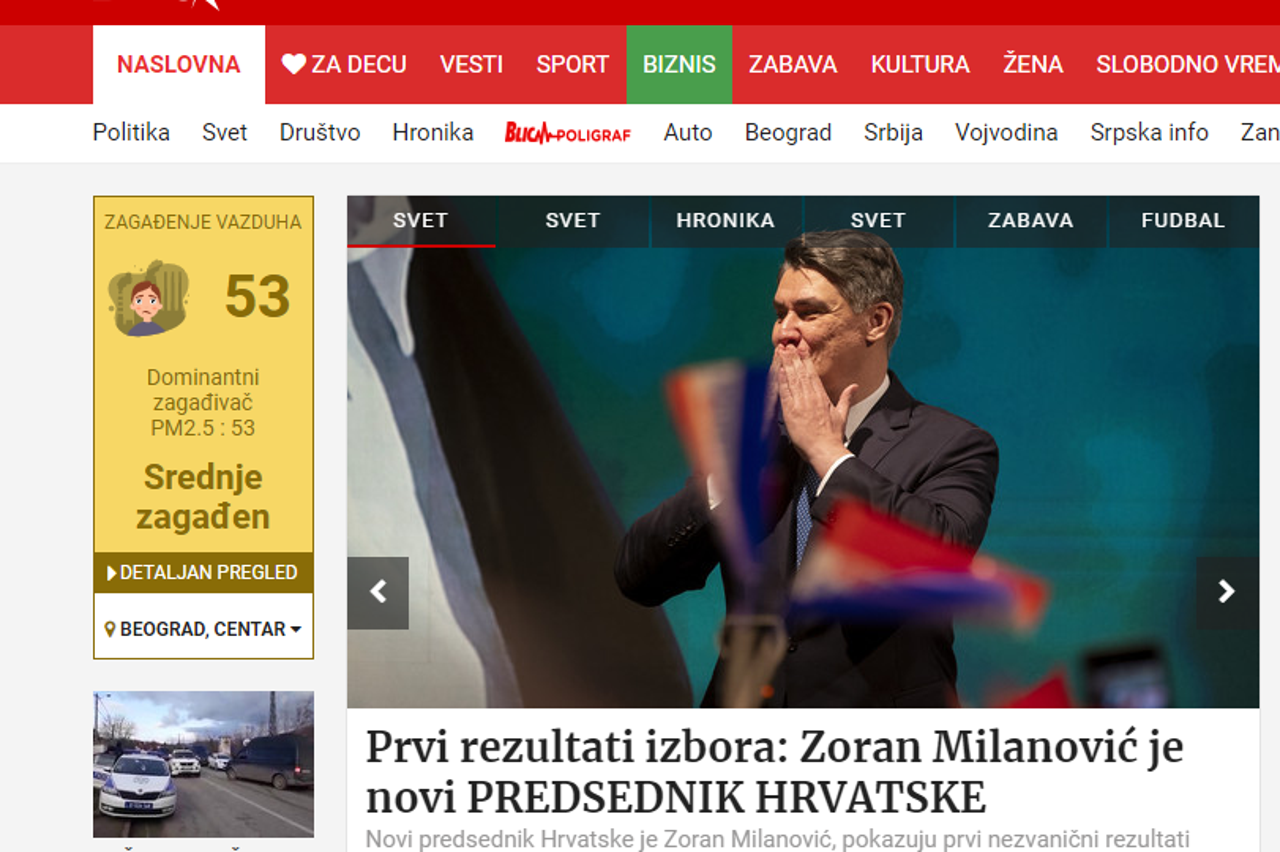This screenshot has width=1280, height=852.
Task: Click the air pollution face icon
Action: [x=148, y=298]
